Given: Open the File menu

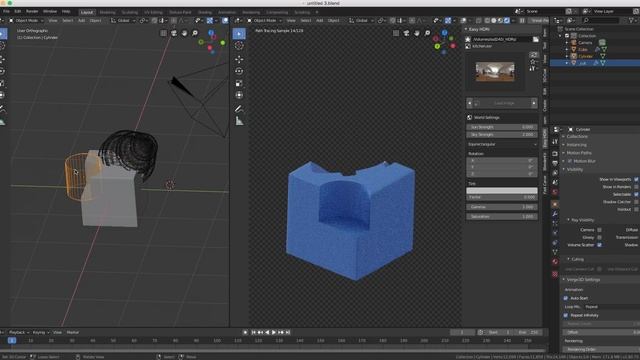Looking at the screenshot, I should 6,11.
